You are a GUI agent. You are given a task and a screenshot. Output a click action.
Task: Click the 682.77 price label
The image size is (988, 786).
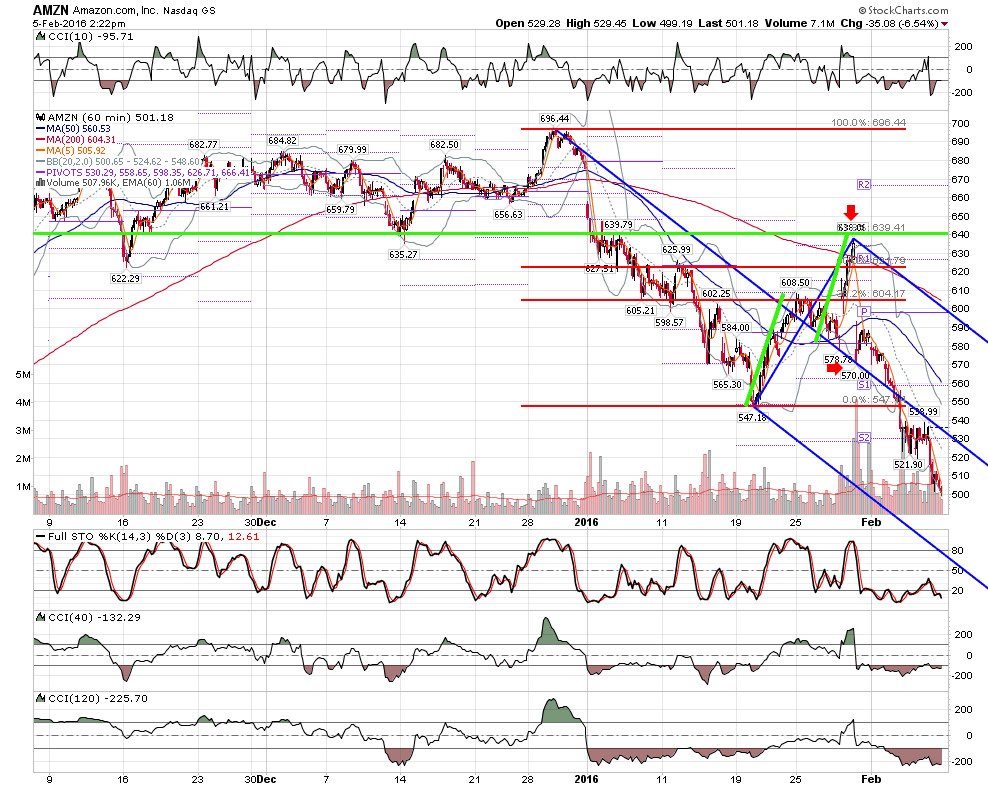pos(203,144)
